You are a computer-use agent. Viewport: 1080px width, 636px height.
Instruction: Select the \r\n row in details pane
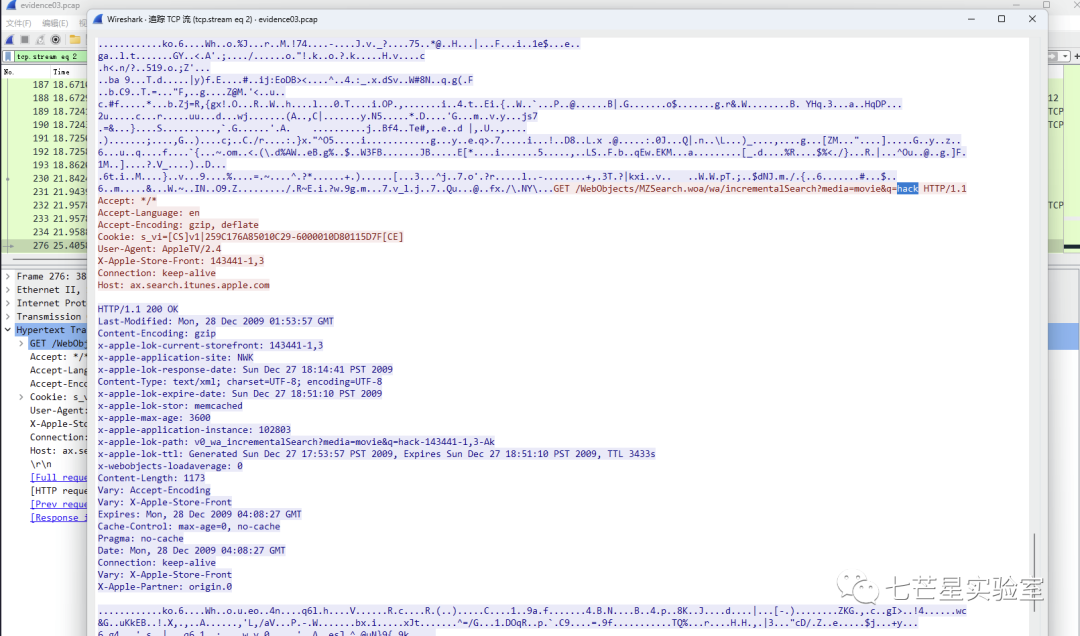tap(41, 464)
